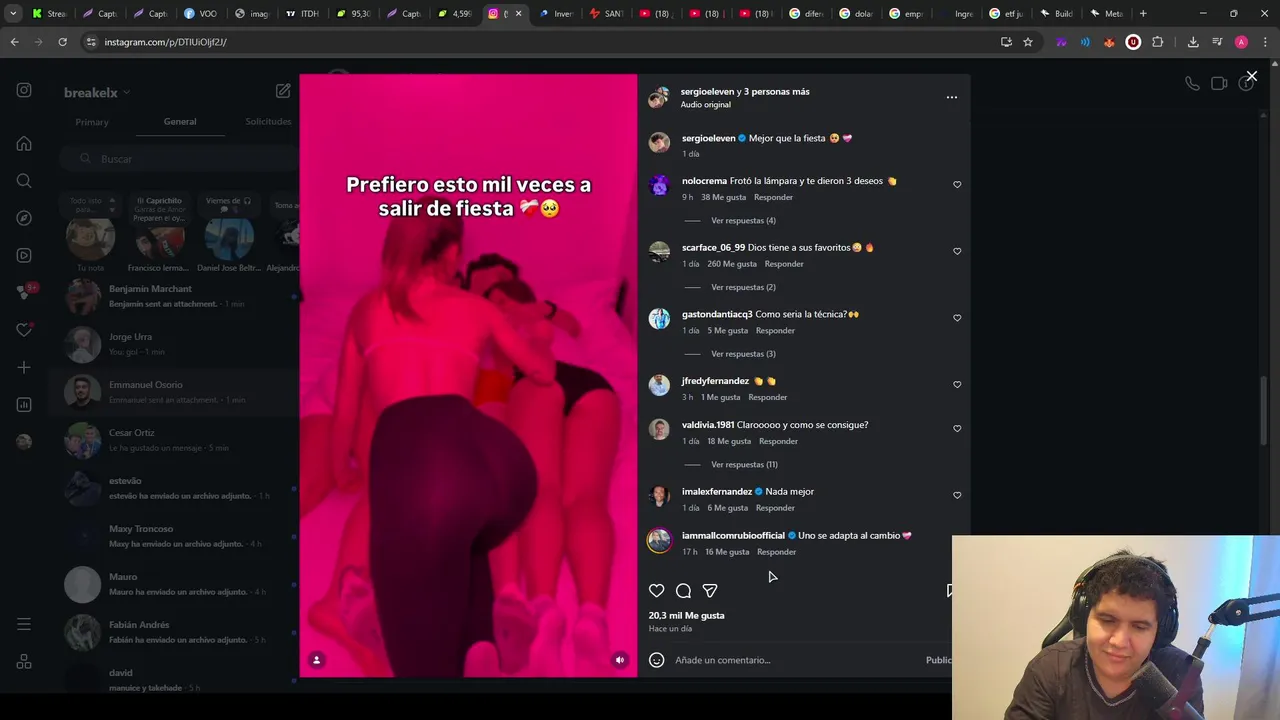The height and width of the screenshot is (720, 1280).
Task: Click the instagram.com address bar
Action: 540,42
